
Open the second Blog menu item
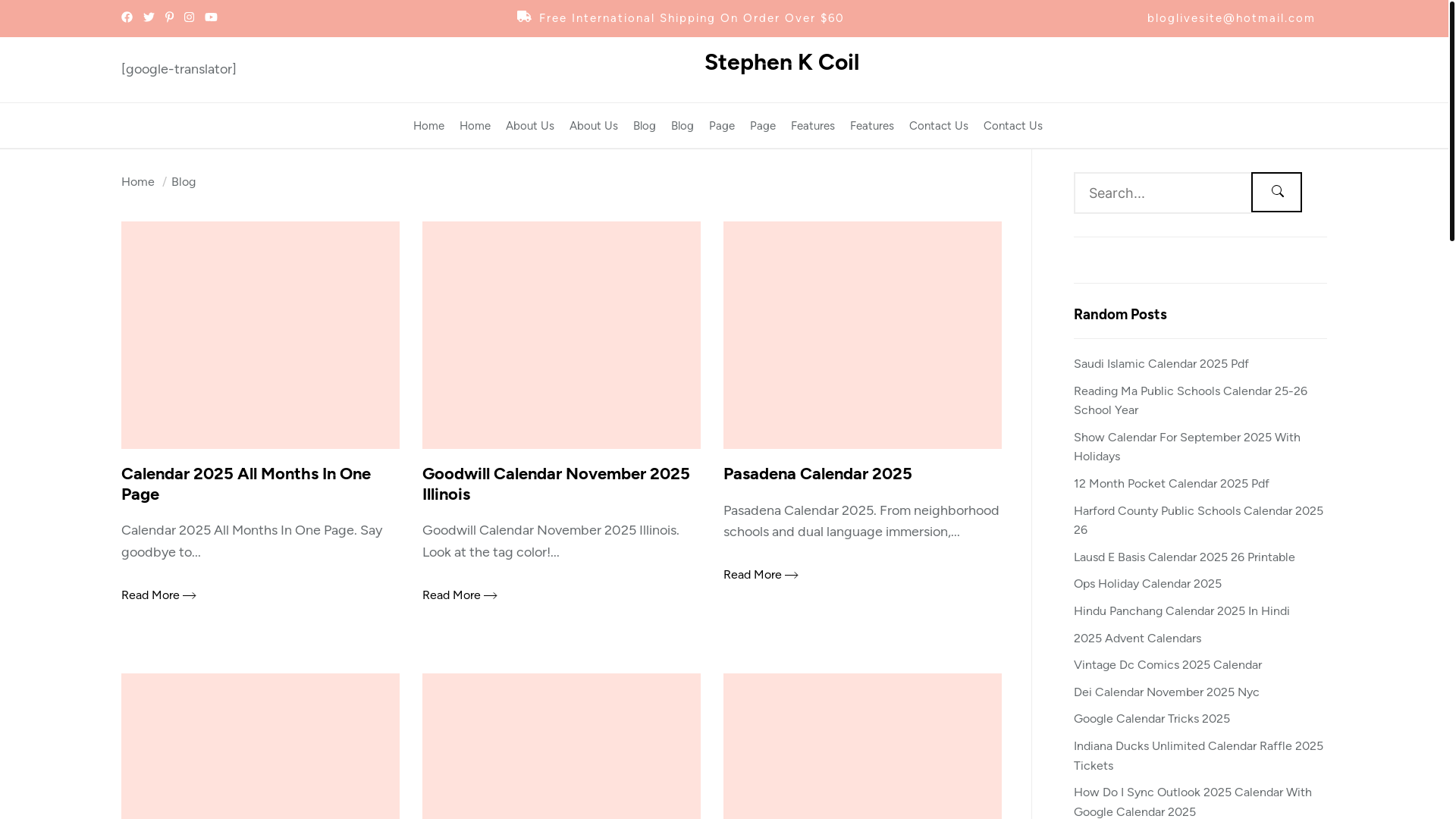(682, 126)
